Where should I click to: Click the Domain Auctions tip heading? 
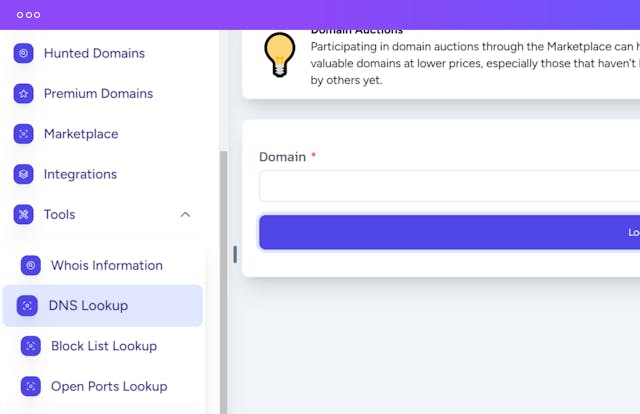tap(356, 32)
